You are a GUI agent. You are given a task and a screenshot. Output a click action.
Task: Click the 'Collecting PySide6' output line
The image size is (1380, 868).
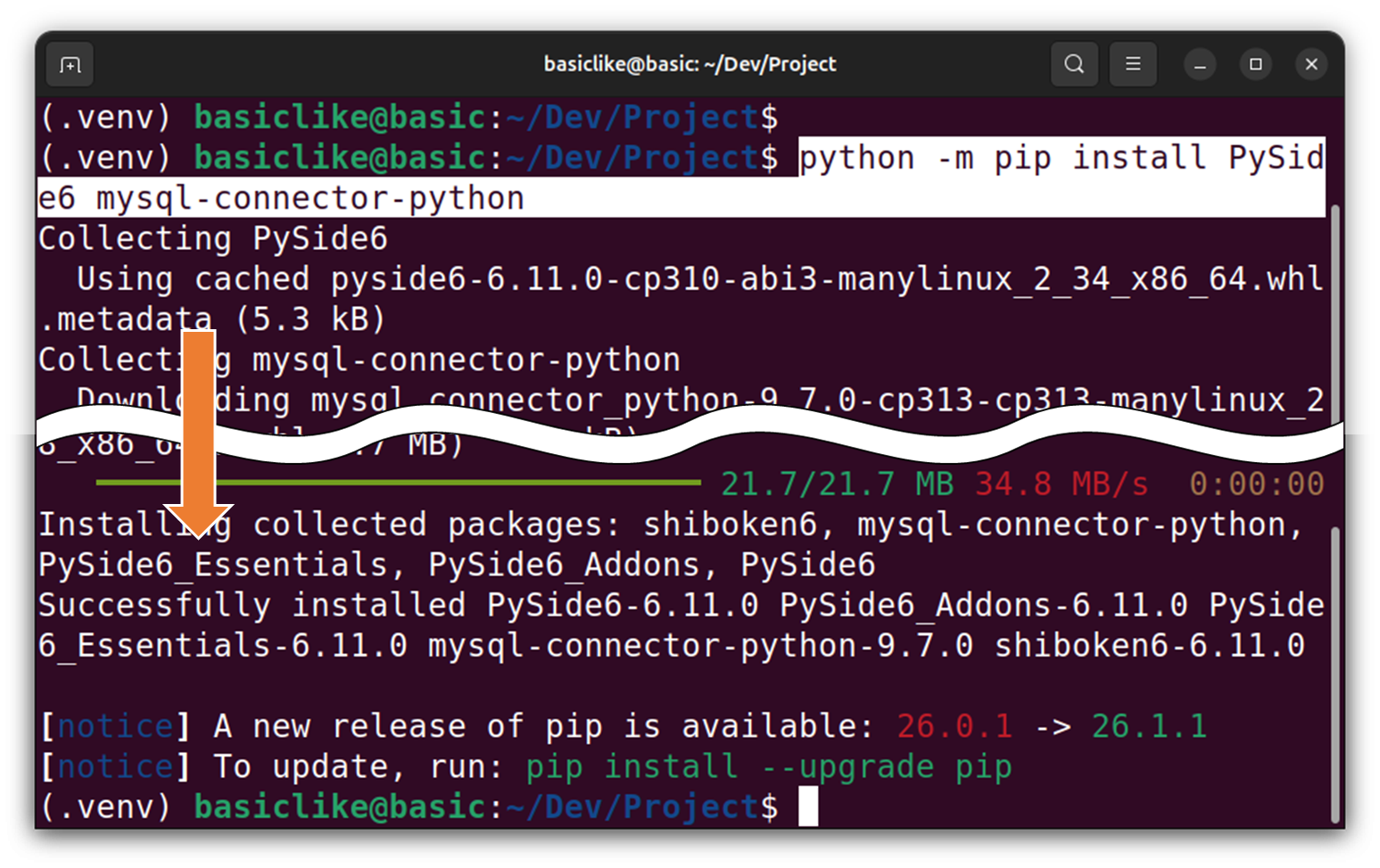212,239
